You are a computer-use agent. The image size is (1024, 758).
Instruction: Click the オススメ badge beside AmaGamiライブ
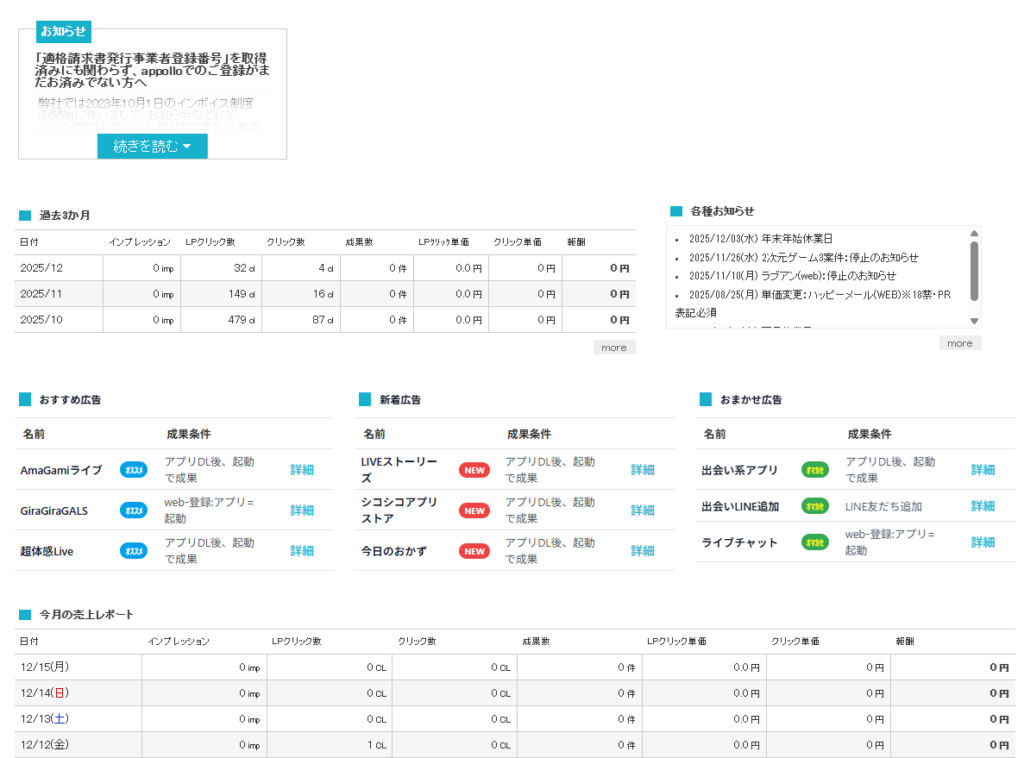click(134, 470)
